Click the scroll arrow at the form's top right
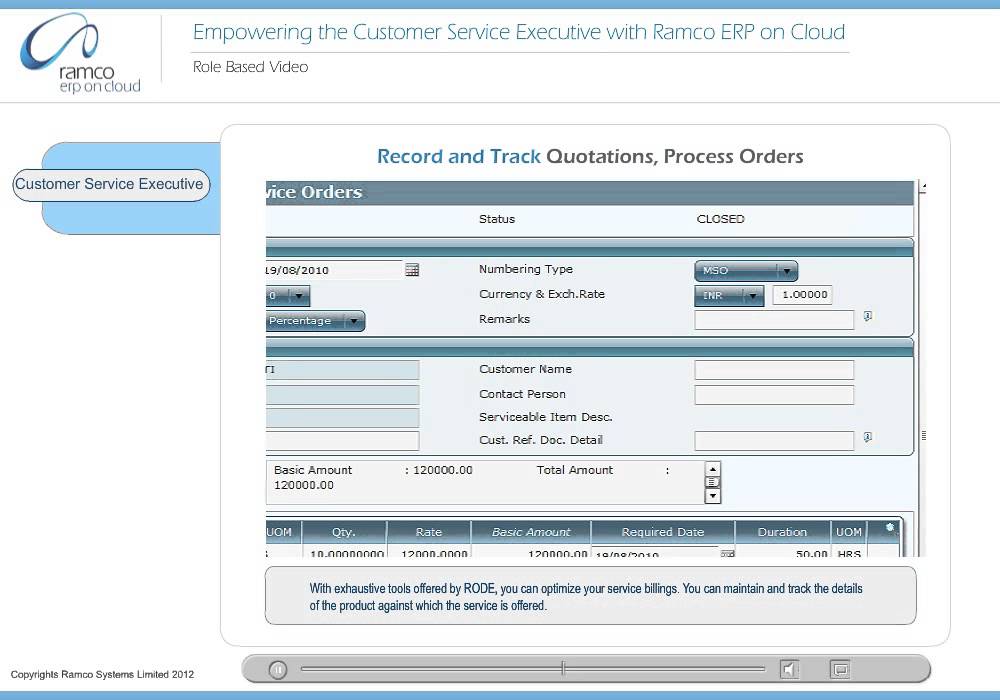The height and width of the screenshot is (700, 1000). (923, 187)
